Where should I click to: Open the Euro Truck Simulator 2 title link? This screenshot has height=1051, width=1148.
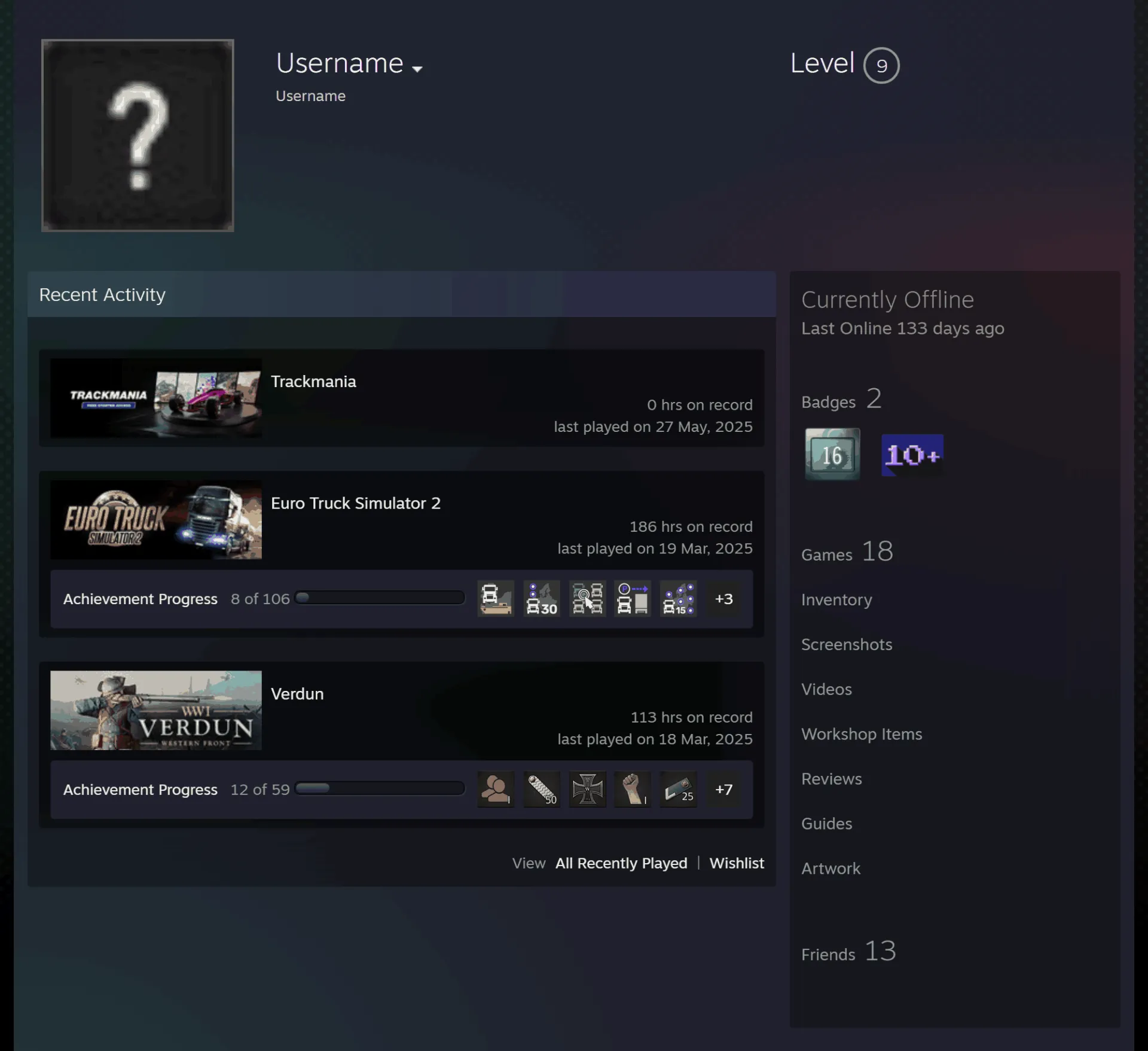click(356, 503)
